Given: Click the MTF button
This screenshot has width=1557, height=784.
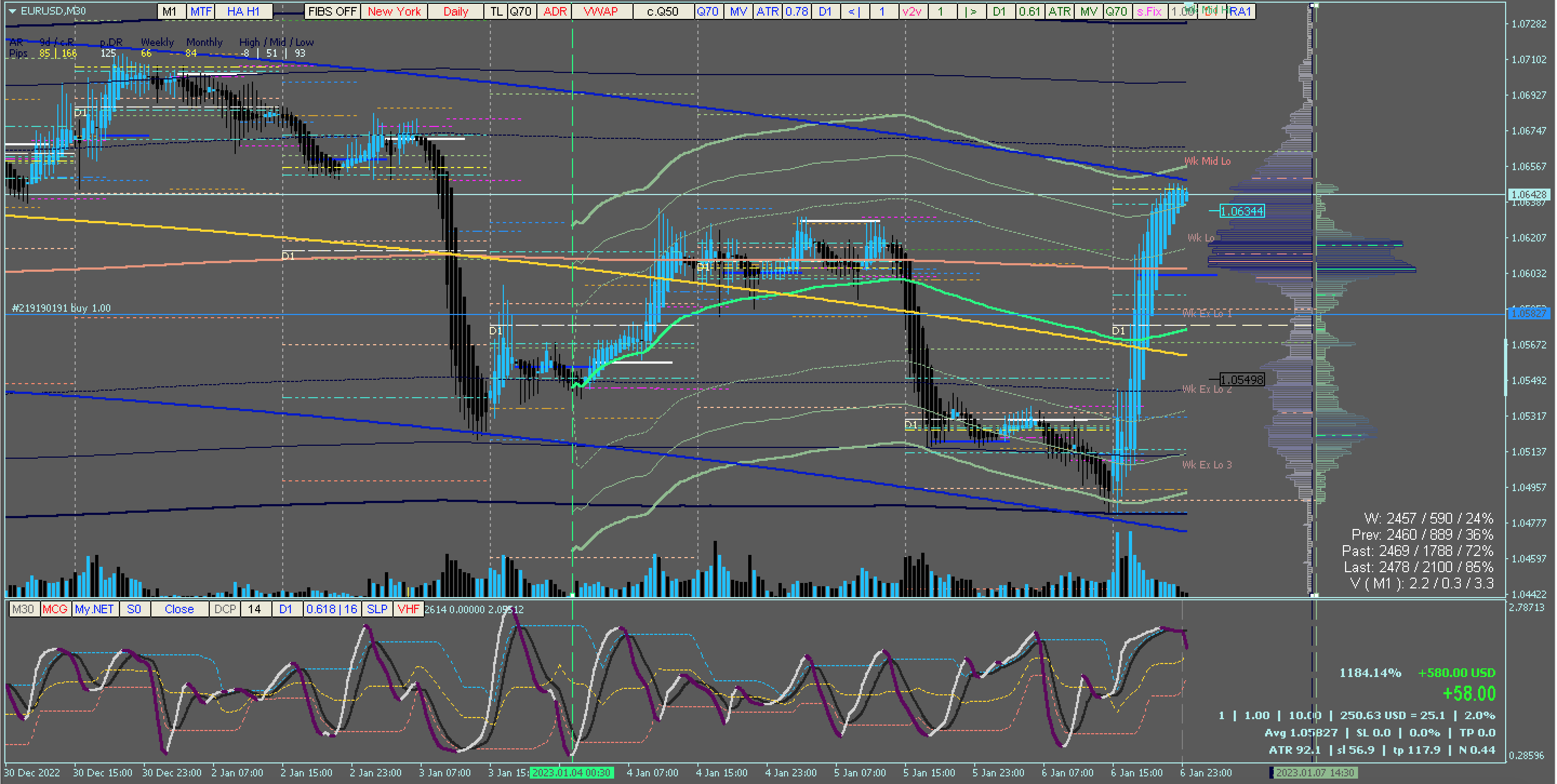Looking at the screenshot, I should point(201,11).
